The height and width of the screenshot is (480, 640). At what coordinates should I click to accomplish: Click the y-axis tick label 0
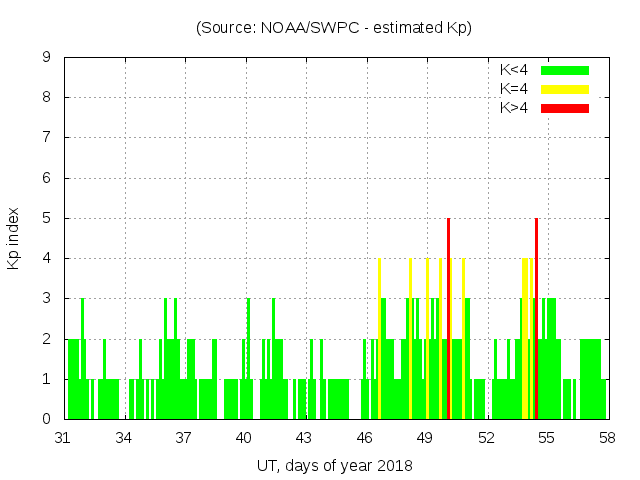coord(46,419)
